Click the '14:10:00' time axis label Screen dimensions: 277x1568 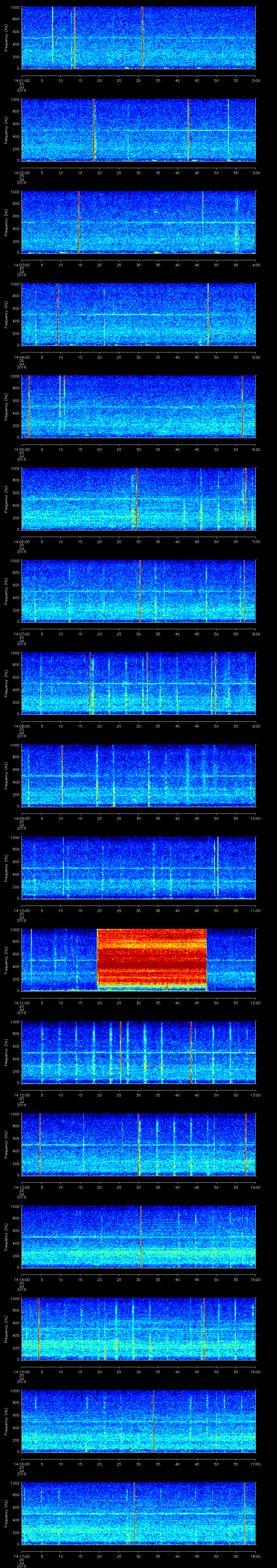pyautogui.click(x=21, y=910)
